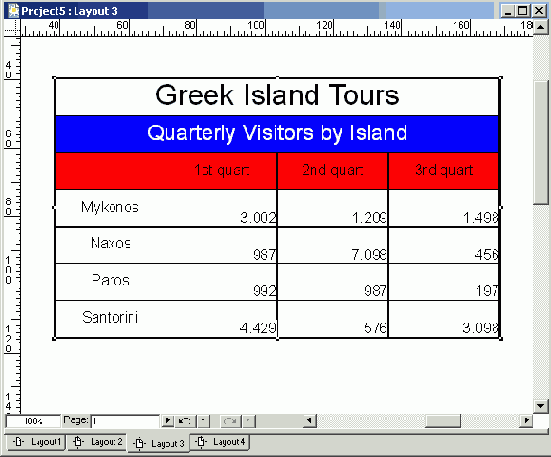Switch to the Layout 2 tab

pos(97,442)
